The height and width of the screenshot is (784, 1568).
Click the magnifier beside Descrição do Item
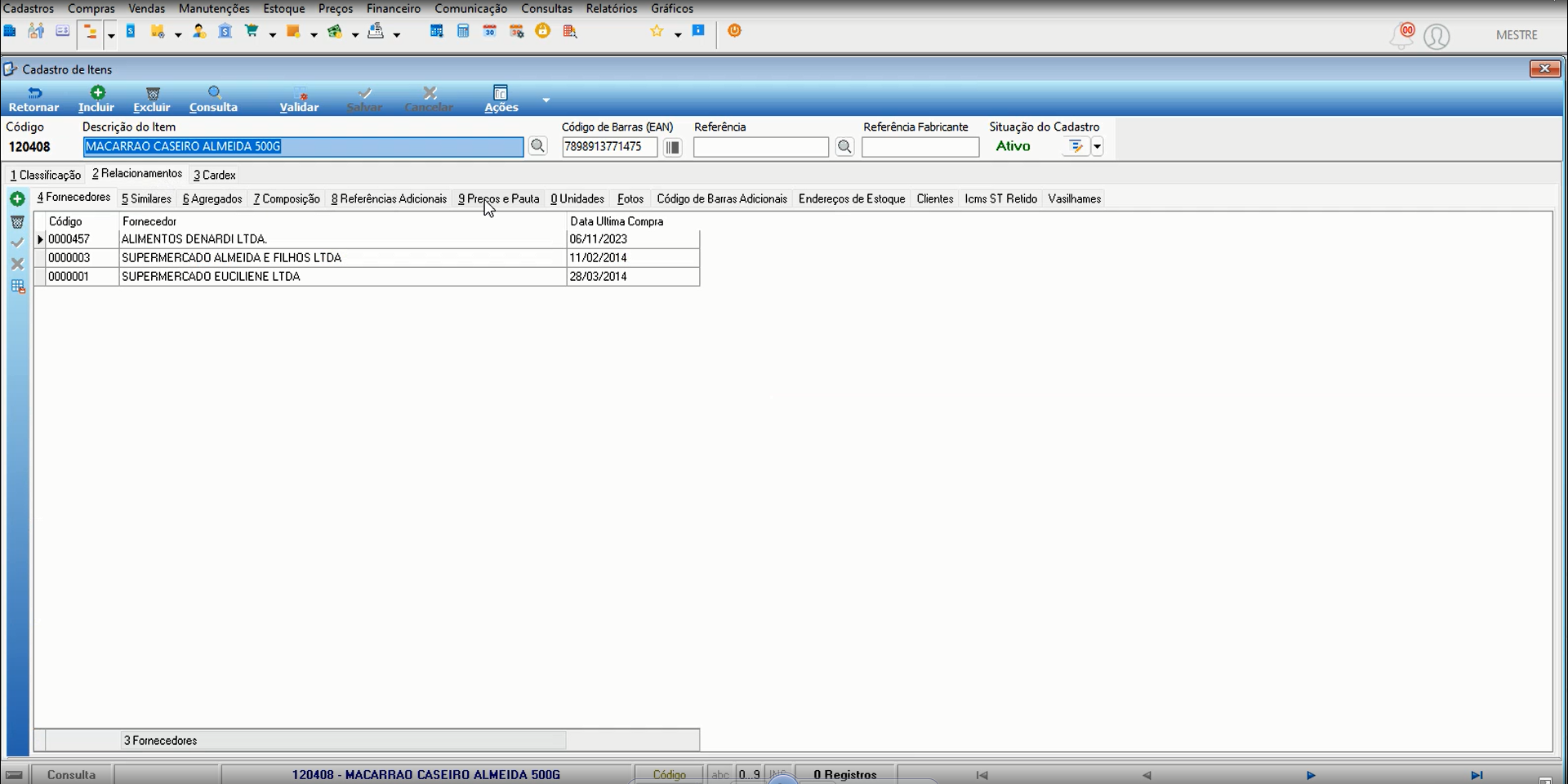click(537, 146)
